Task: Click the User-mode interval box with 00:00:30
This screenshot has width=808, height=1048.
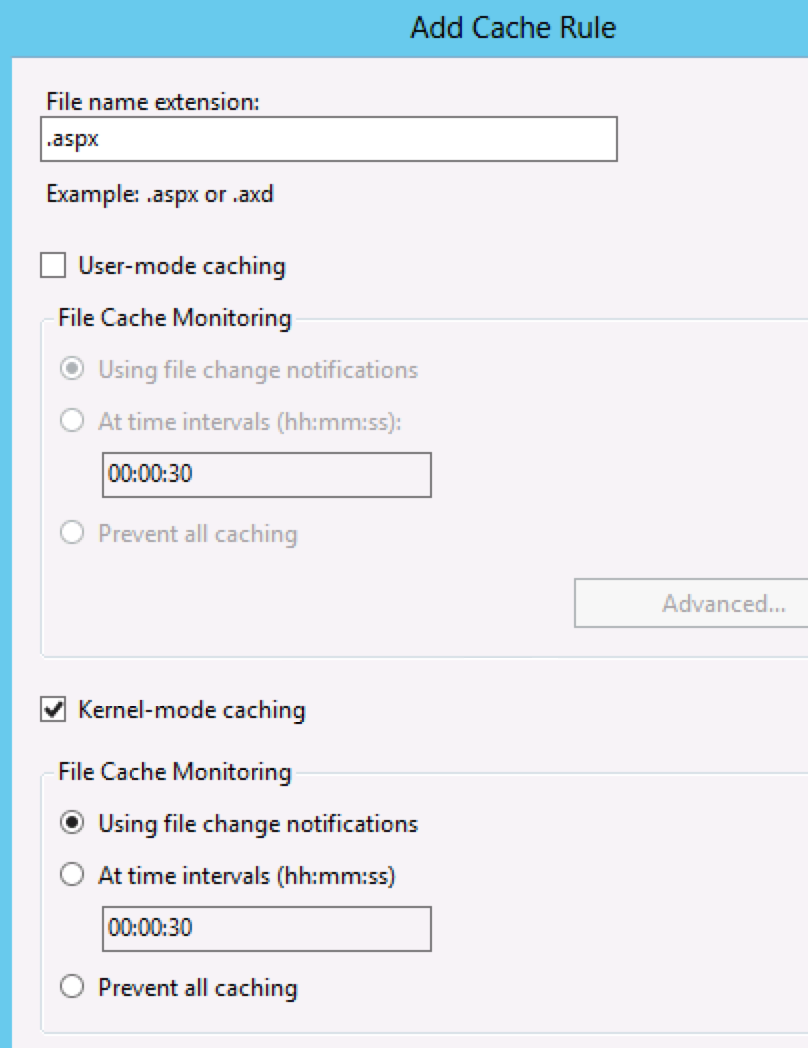Action: tap(265, 475)
